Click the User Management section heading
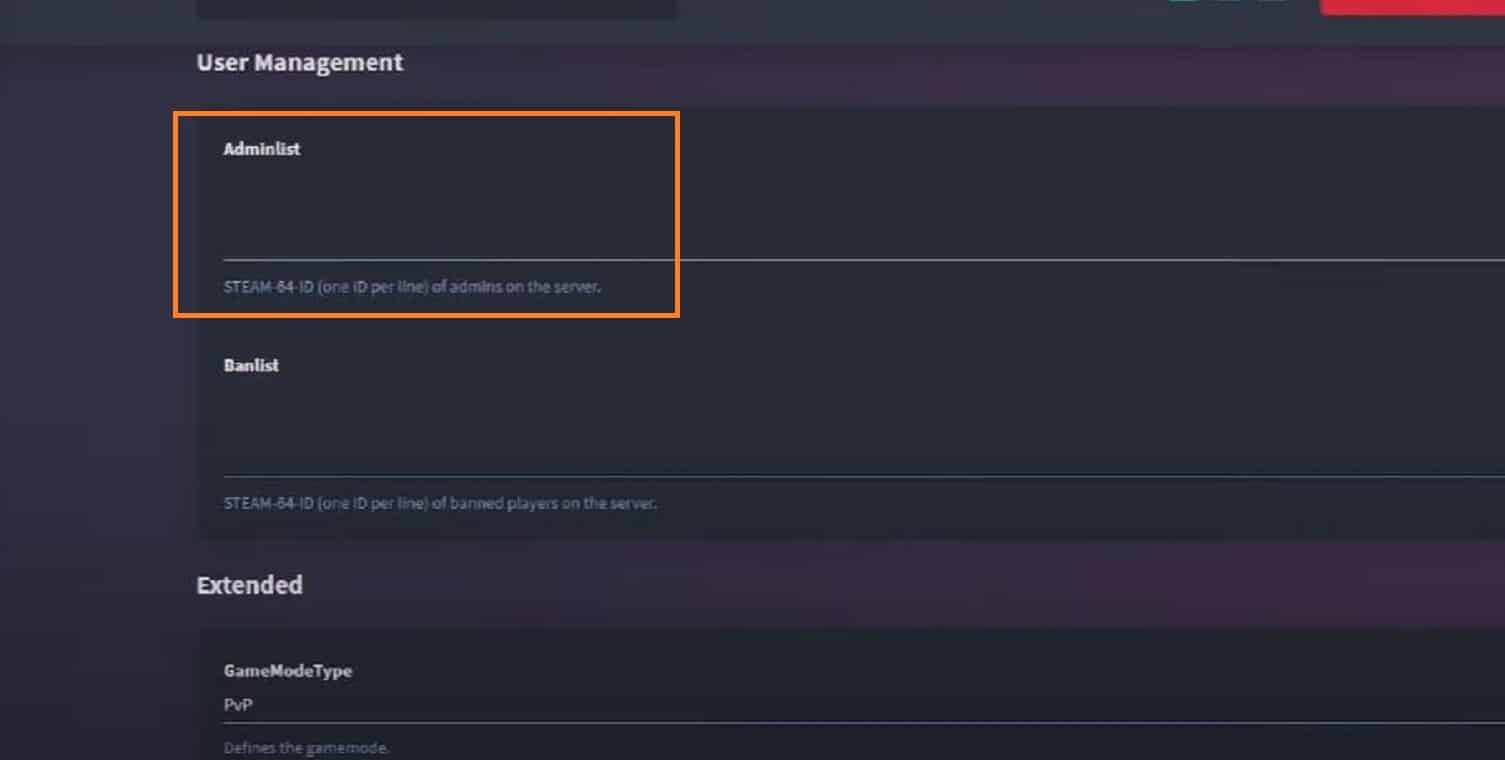 point(300,62)
